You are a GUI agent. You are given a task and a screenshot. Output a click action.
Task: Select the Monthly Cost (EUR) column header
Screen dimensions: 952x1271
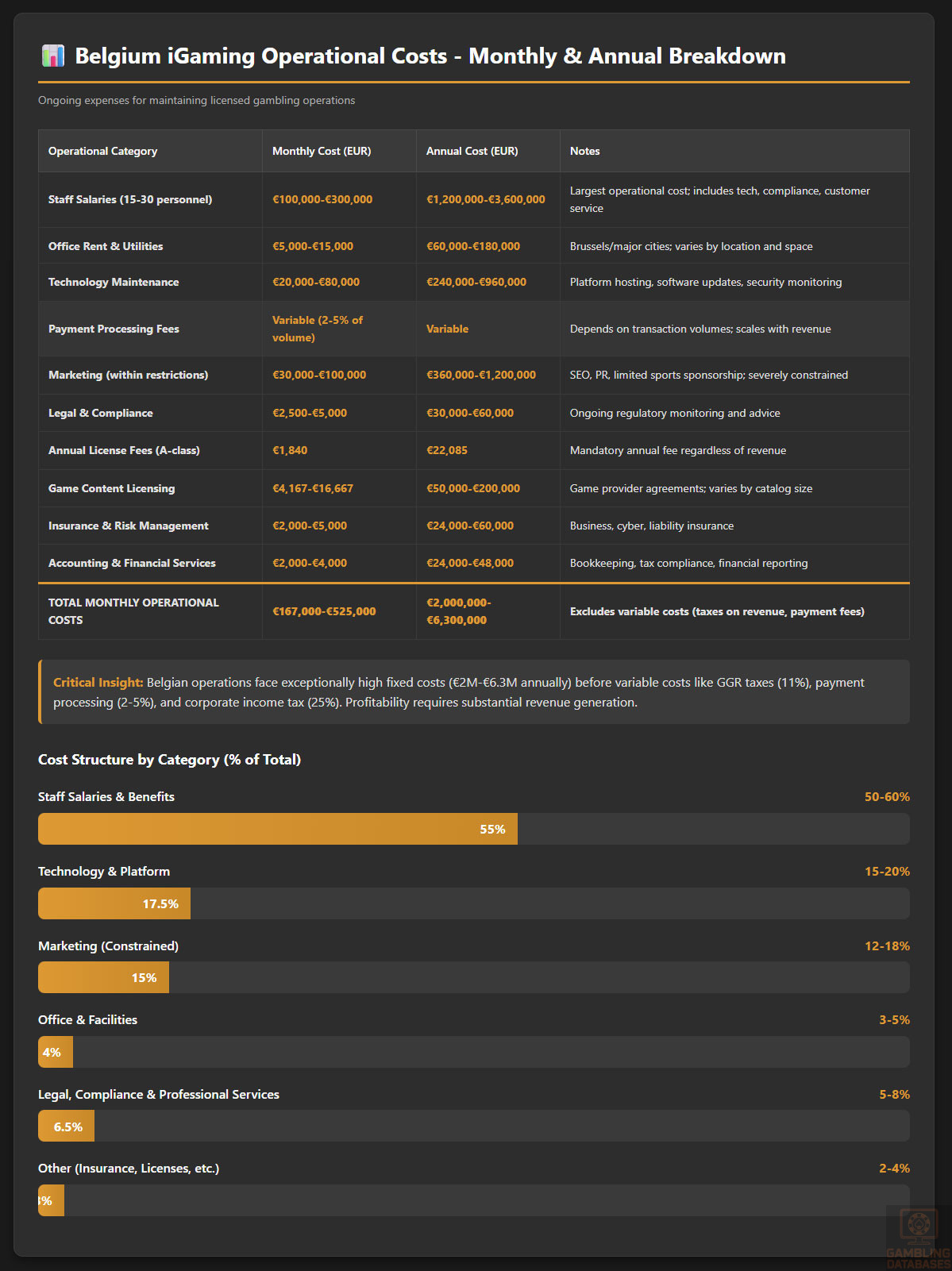tap(322, 152)
